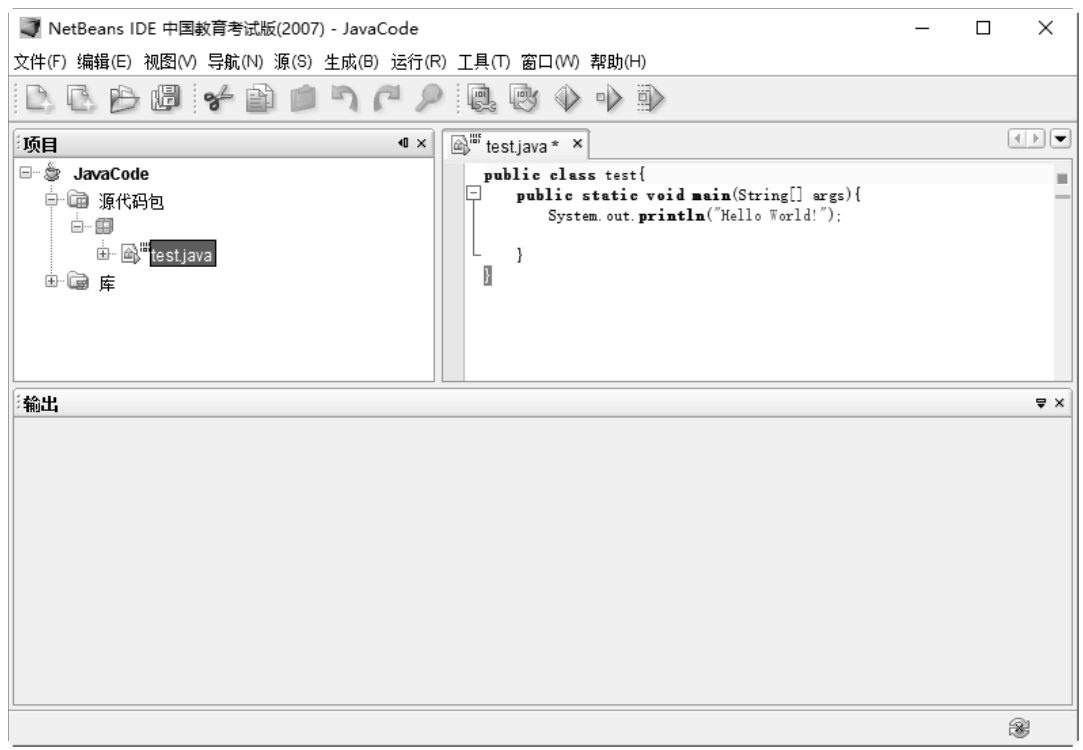Close the 项目 panel
This screenshot has width=1083, height=750.
[x=421, y=143]
